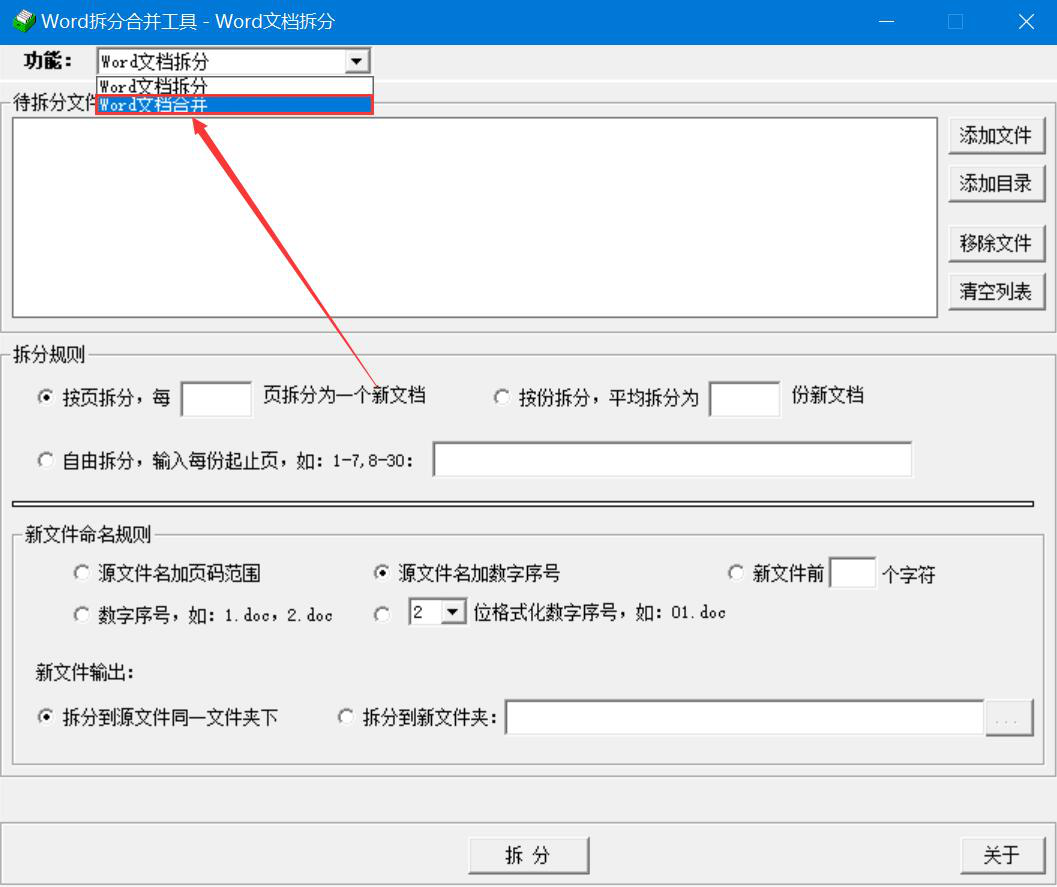Open the 关于 about button

click(x=1002, y=855)
